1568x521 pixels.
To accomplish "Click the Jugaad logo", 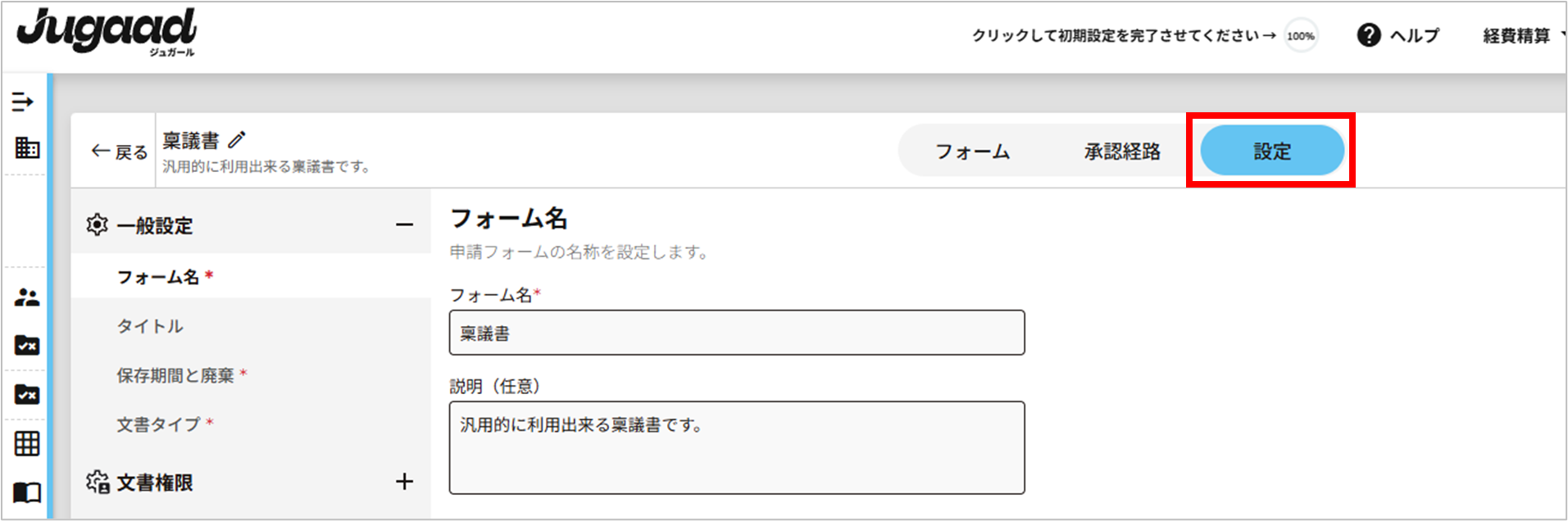I will 107,33.
